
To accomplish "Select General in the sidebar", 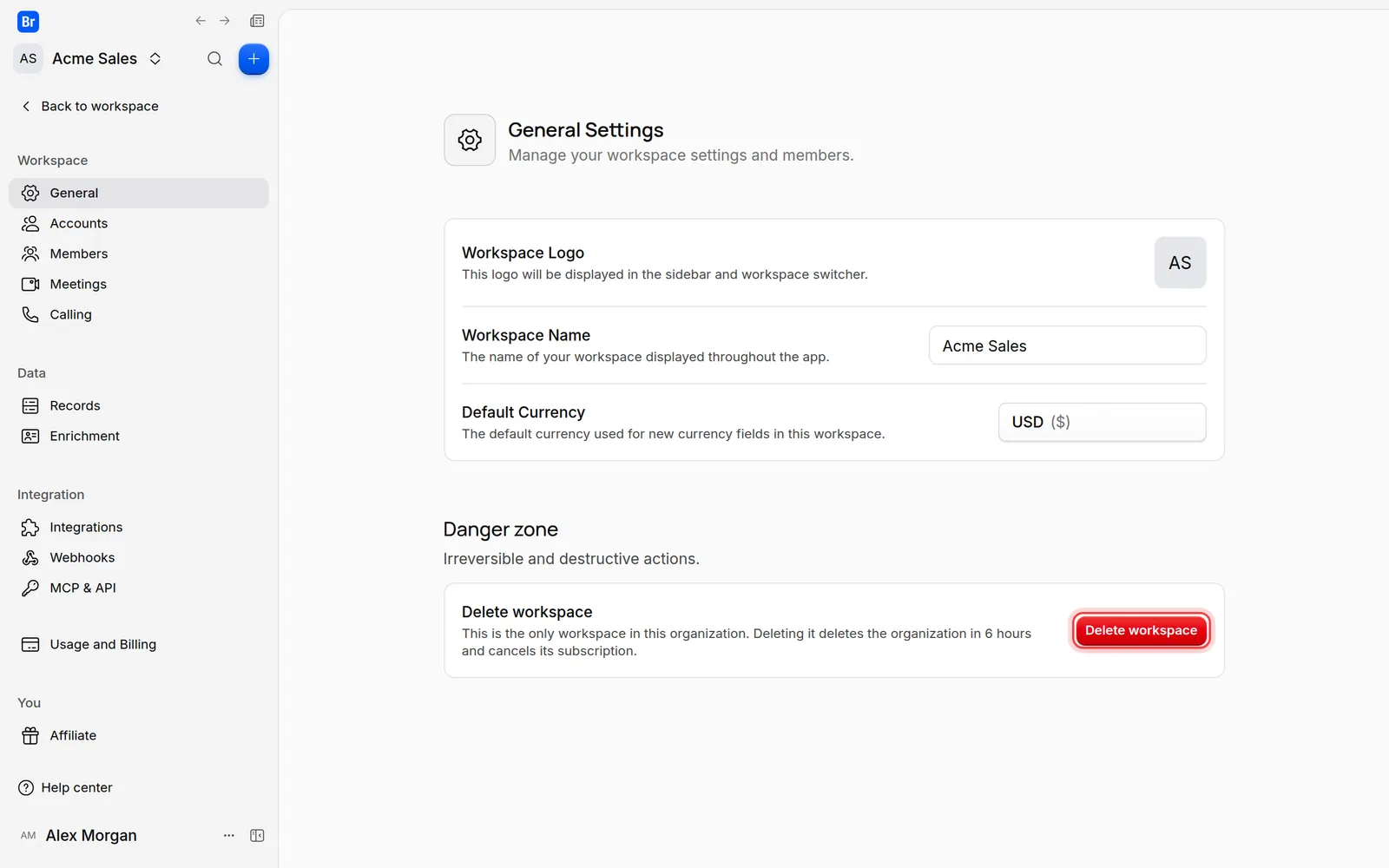I will 139,193.
